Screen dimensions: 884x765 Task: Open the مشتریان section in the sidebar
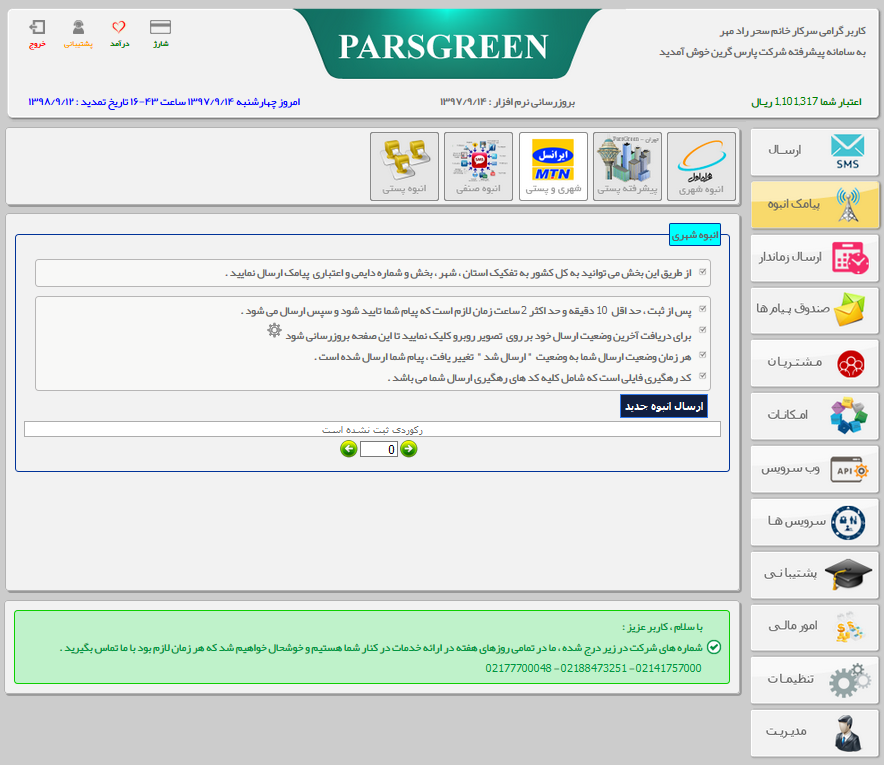814,363
